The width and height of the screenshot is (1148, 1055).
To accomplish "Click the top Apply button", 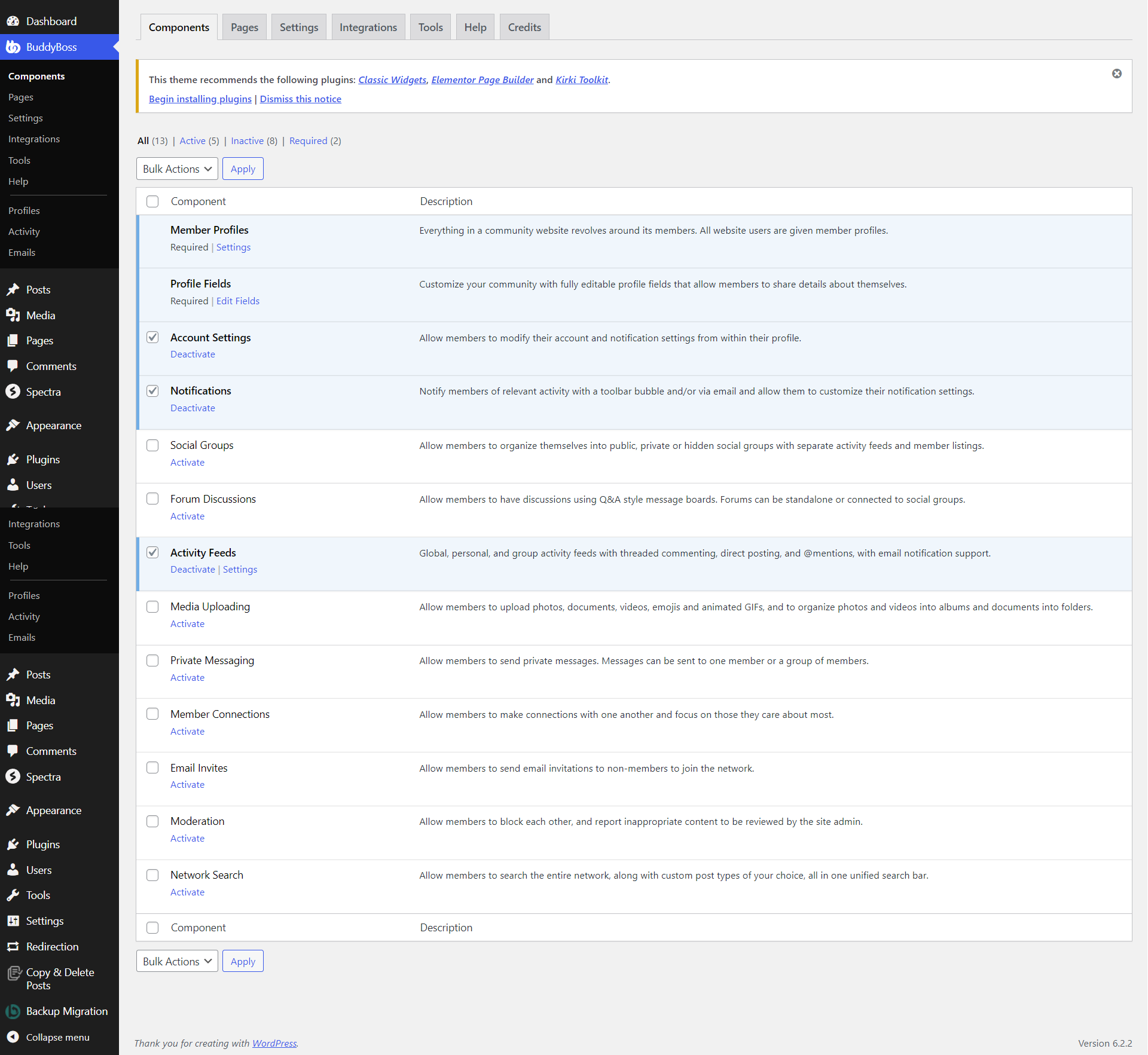I will [x=243, y=169].
